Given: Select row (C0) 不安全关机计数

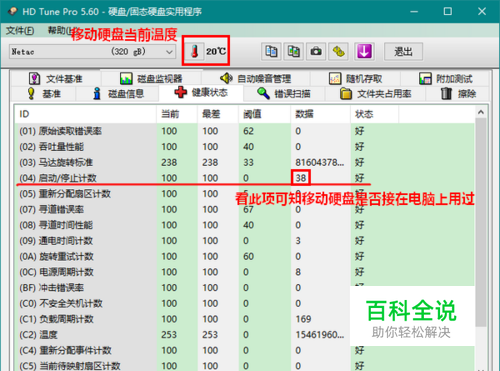Looking at the screenshot, I should click(245, 303).
